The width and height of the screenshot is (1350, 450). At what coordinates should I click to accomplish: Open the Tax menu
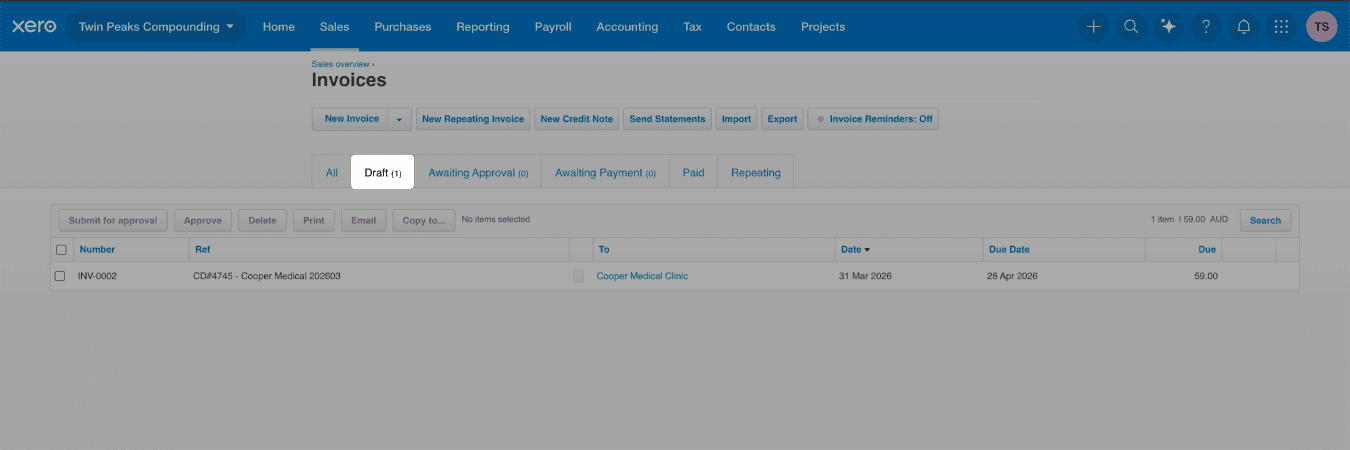692,27
